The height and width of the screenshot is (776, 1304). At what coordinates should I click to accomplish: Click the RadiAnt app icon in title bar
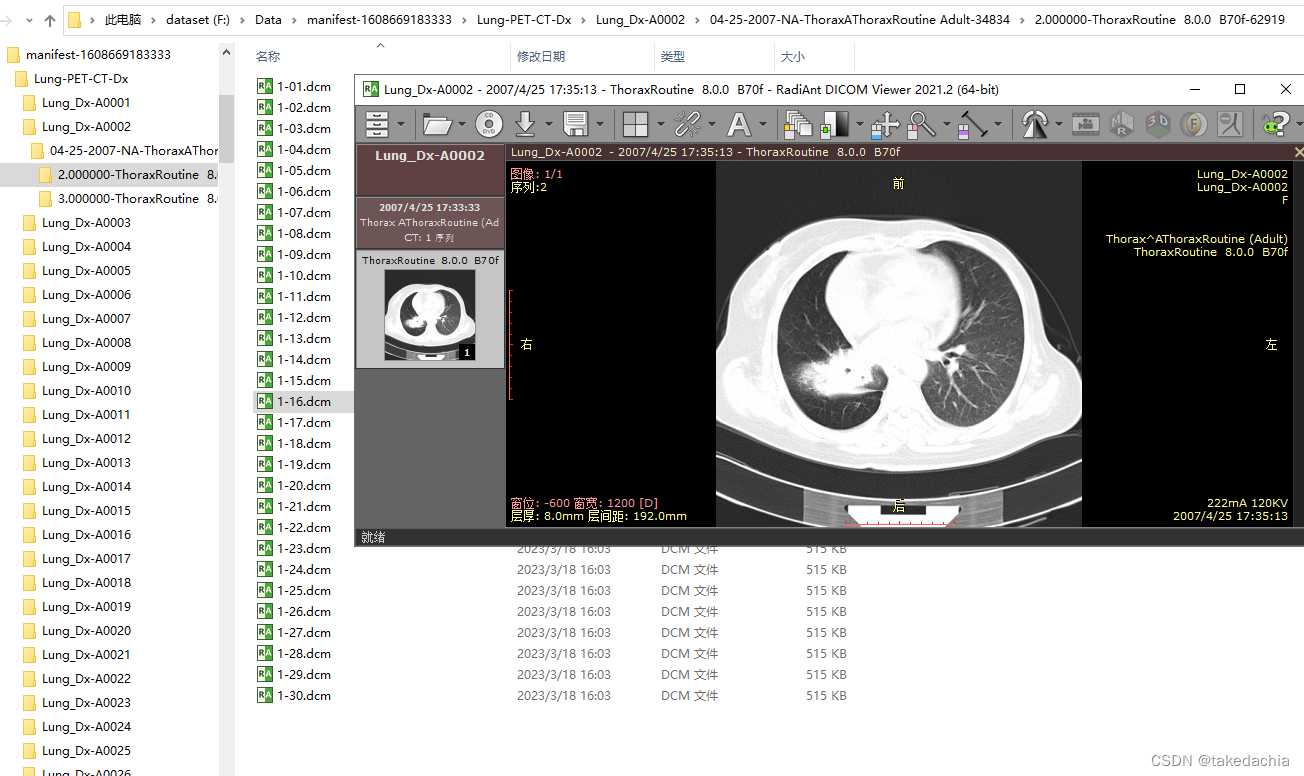[x=371, y=89]
